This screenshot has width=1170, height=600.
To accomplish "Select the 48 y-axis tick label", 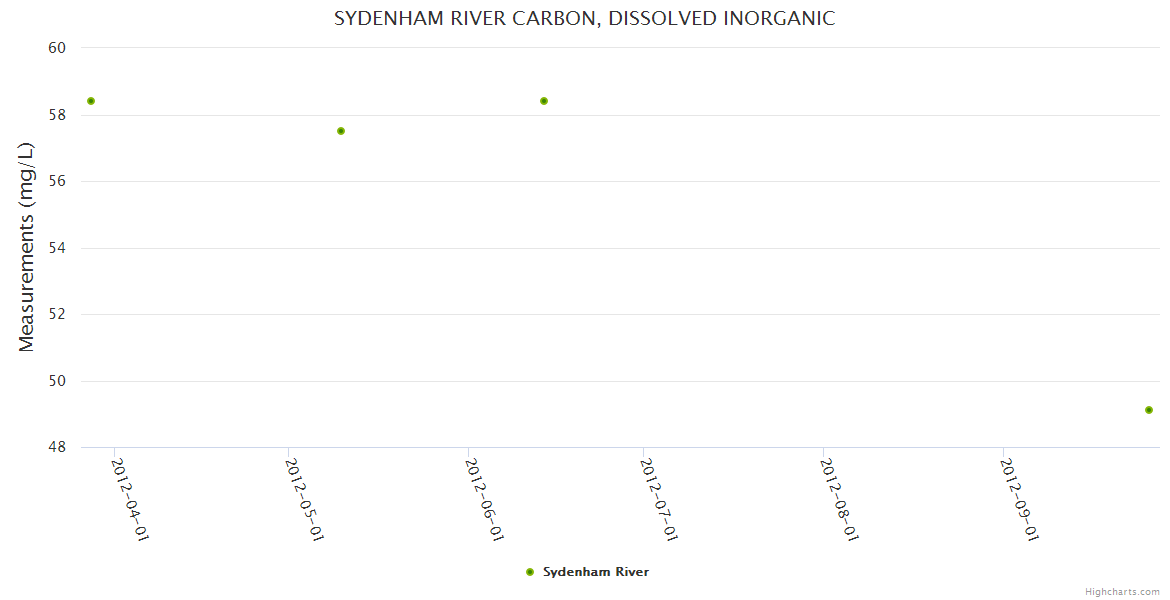I will 57,447.
